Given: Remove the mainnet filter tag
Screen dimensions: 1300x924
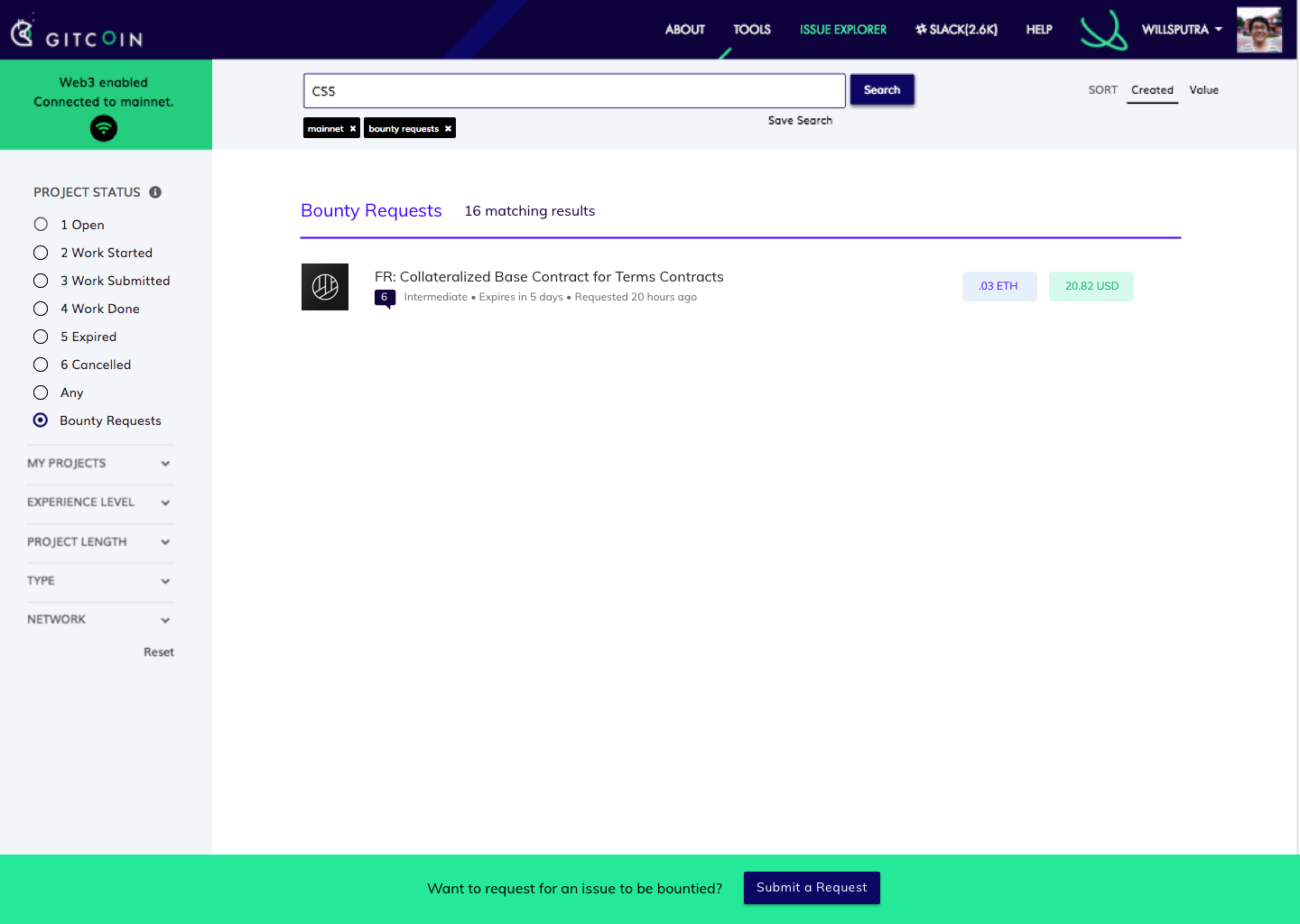Looking at the screenshot, I should coord(353,129).
